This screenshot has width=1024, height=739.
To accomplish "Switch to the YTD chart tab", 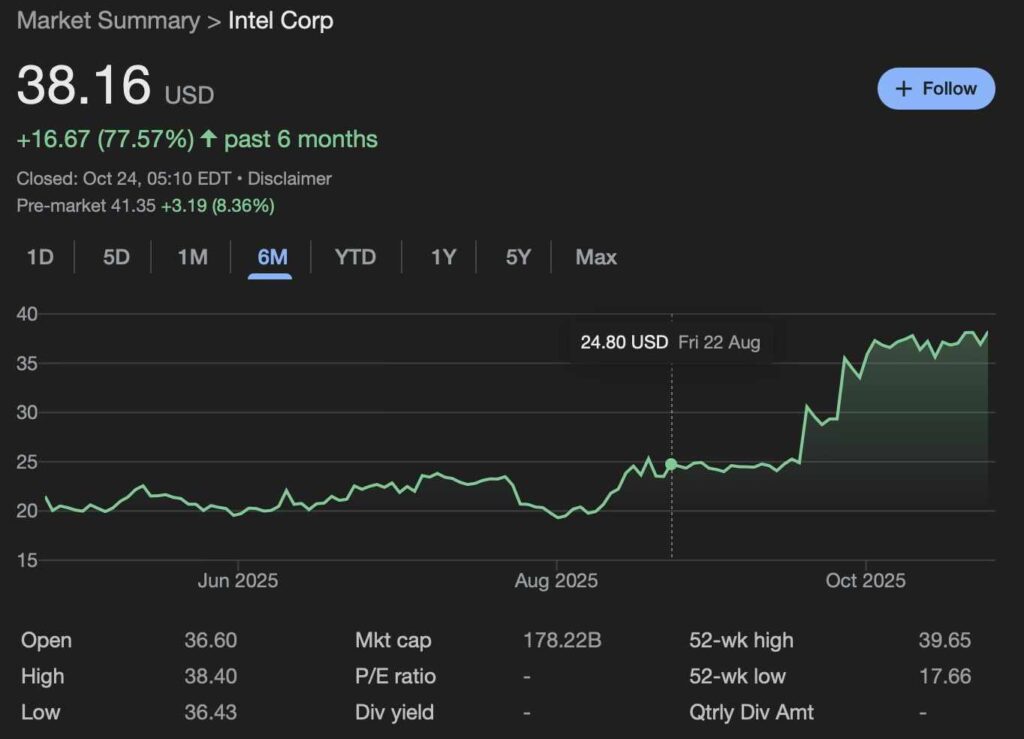I will click(355, 257).
